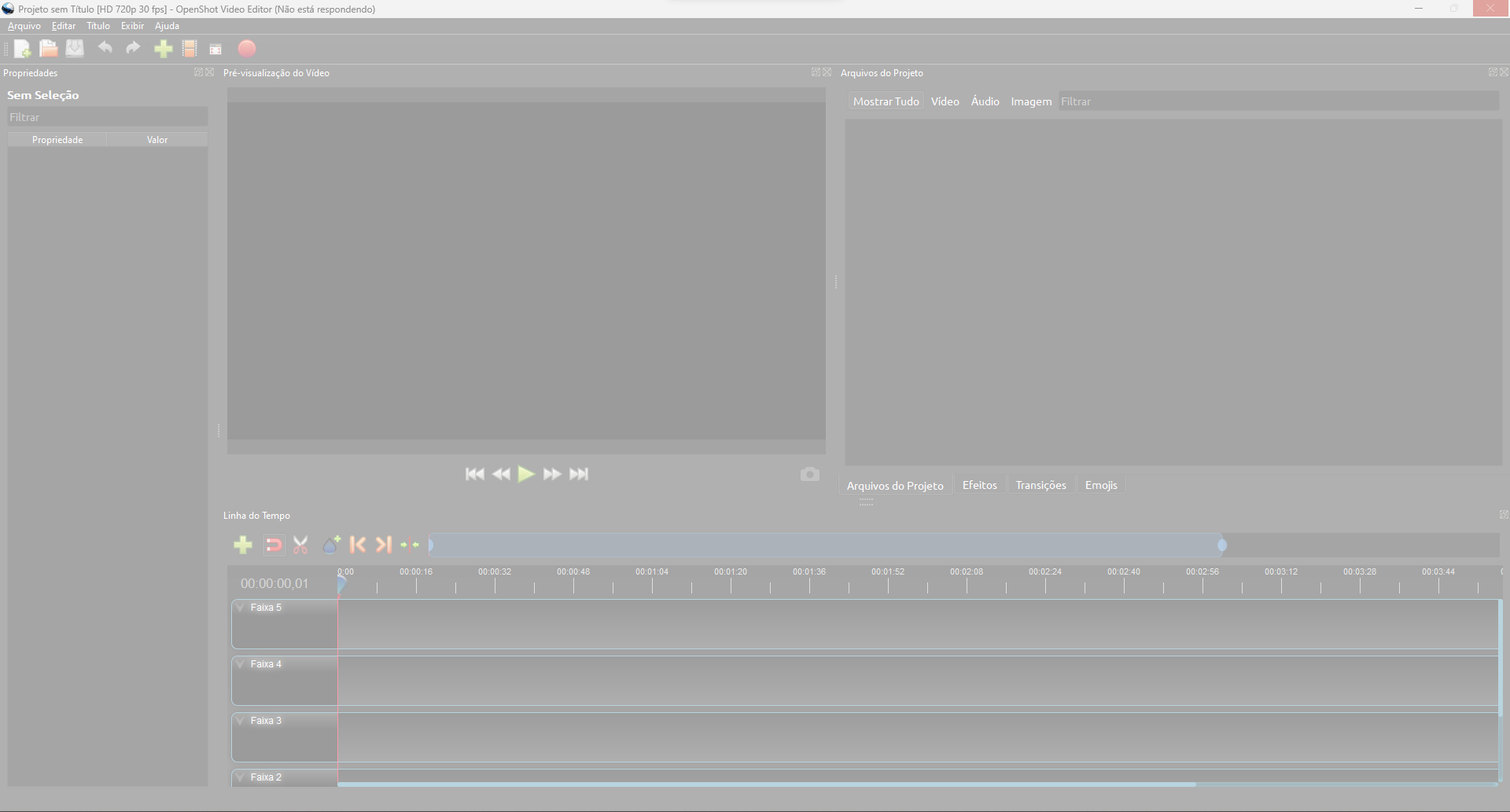Open the Editar menu
Viewport: 1510px width, 812px height.
pos(64,26)
